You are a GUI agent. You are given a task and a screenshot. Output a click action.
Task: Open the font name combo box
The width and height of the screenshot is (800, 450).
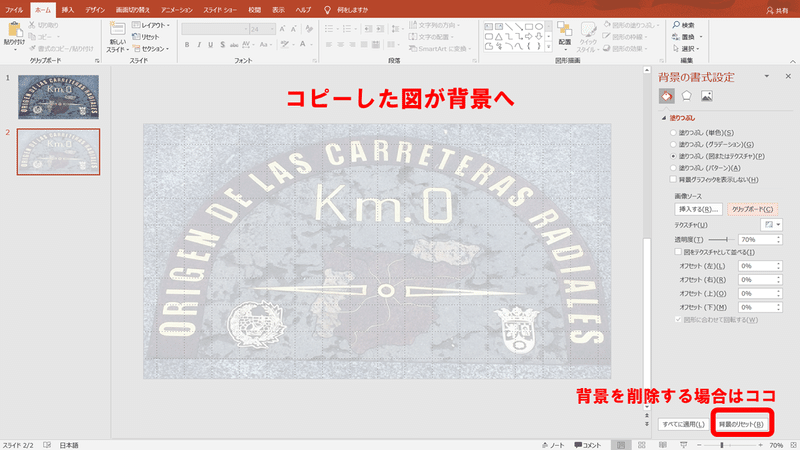[215, 29]
